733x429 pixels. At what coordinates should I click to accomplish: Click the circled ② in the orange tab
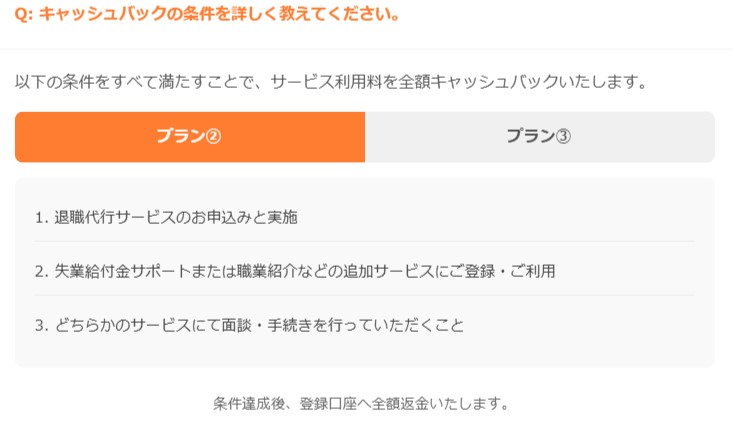point(213,137)
